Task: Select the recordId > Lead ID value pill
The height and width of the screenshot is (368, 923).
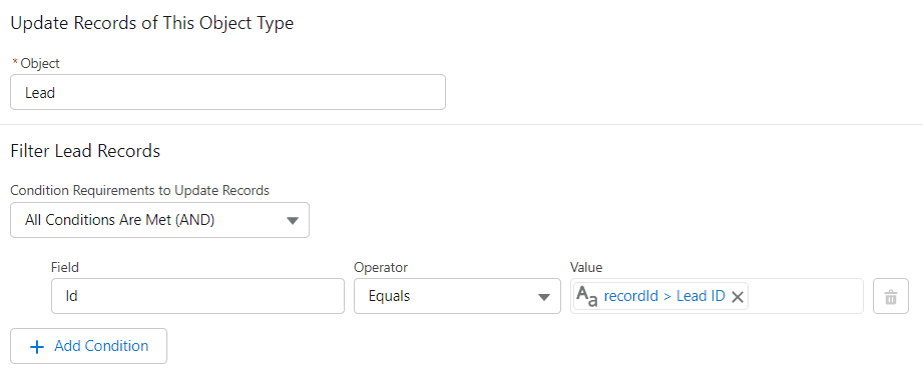Action: 664,296
